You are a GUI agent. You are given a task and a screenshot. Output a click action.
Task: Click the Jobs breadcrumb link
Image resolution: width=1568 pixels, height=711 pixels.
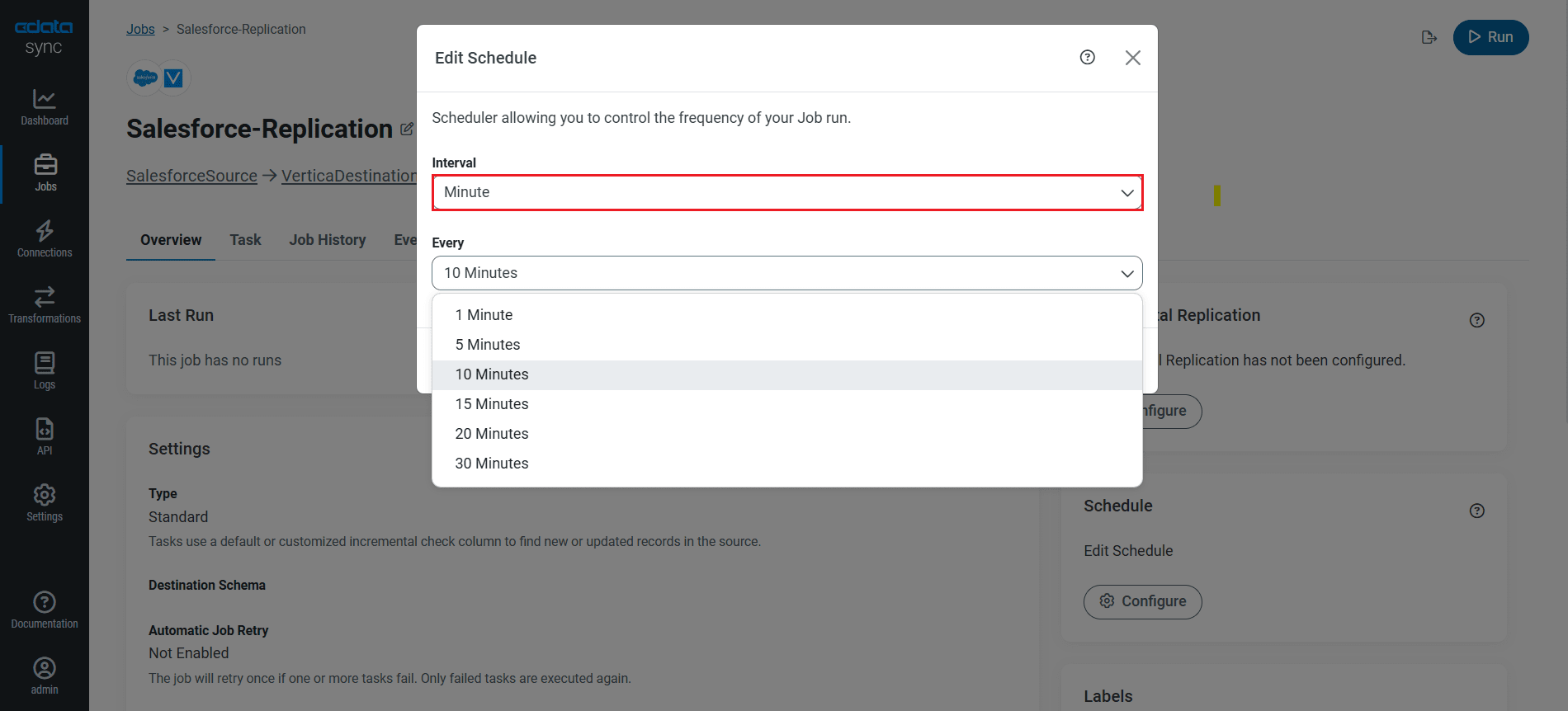[x=140, y=30]
